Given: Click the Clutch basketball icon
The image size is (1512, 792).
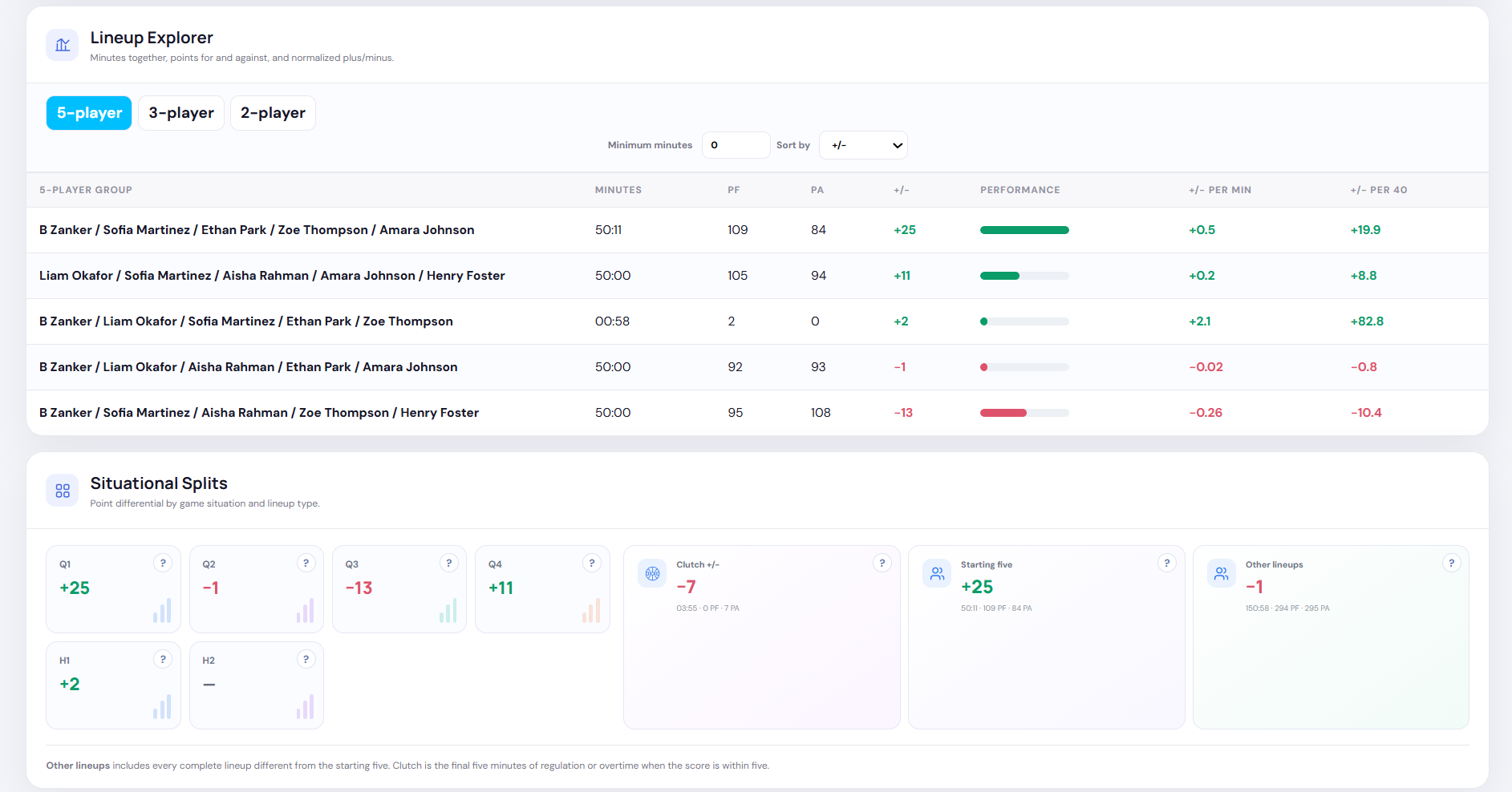Looking at the screenshot, I should point(652,573).
